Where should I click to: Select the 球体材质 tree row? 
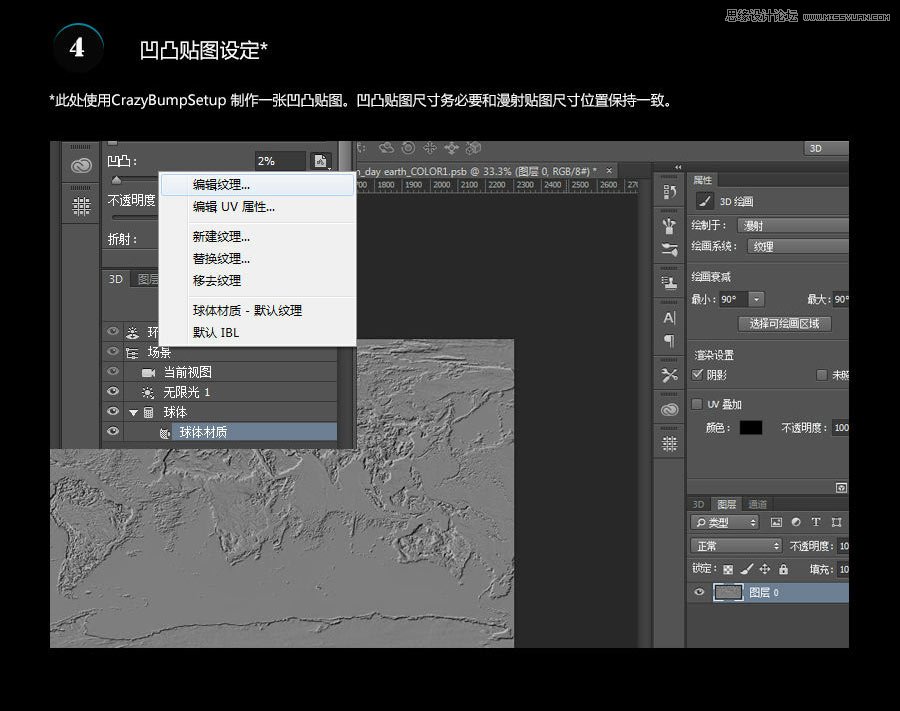tap(220, 432)
